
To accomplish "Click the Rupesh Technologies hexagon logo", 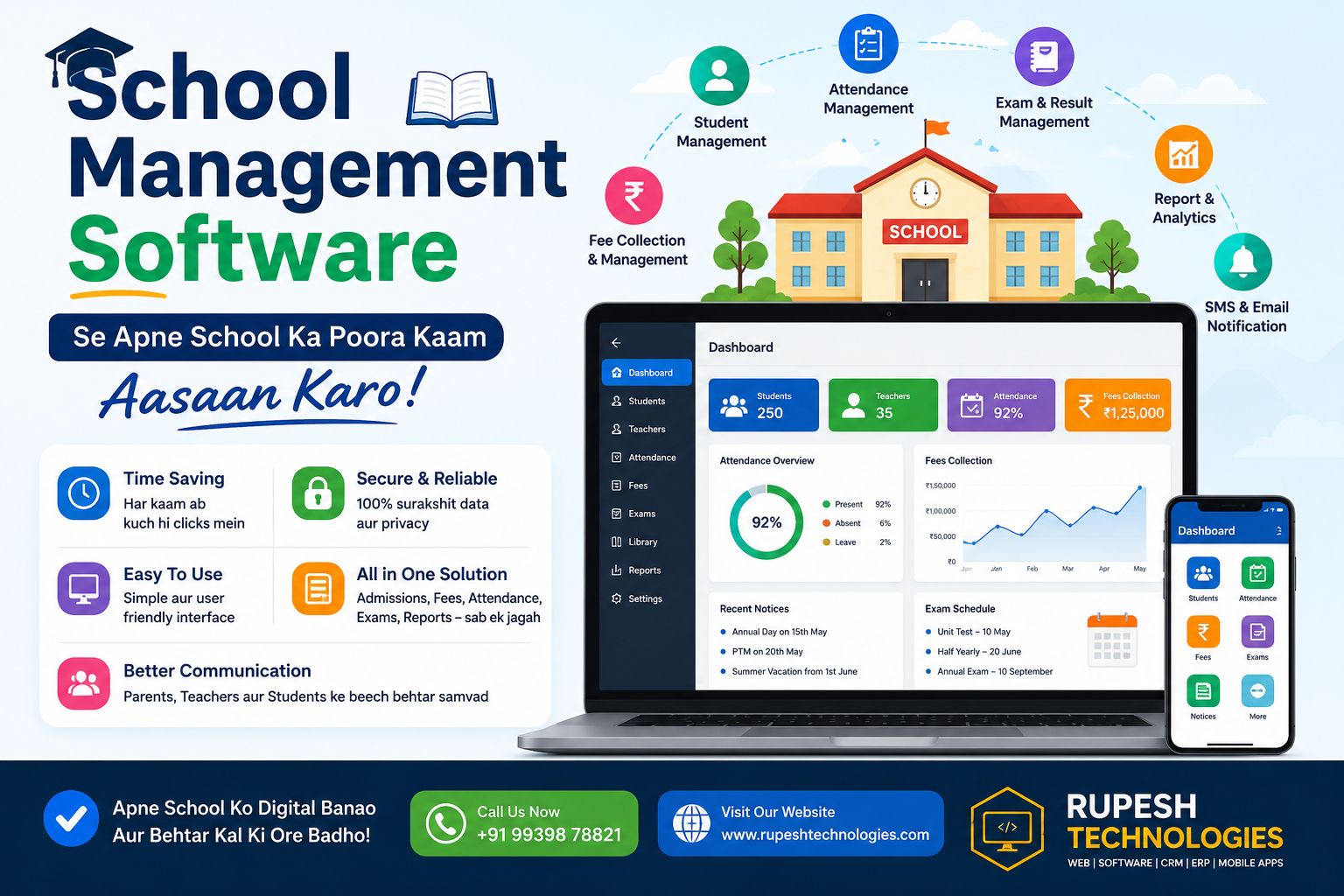I will [x=1008, y=829].
